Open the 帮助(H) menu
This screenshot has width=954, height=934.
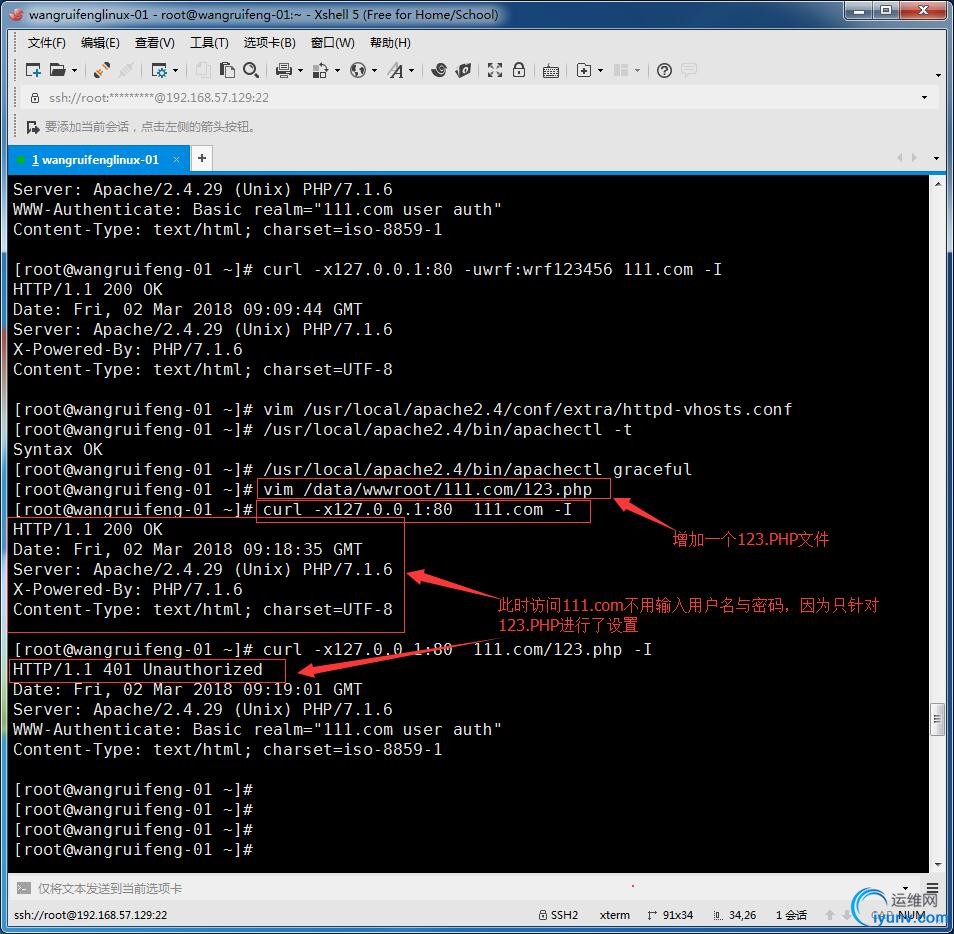coord(390,43)
